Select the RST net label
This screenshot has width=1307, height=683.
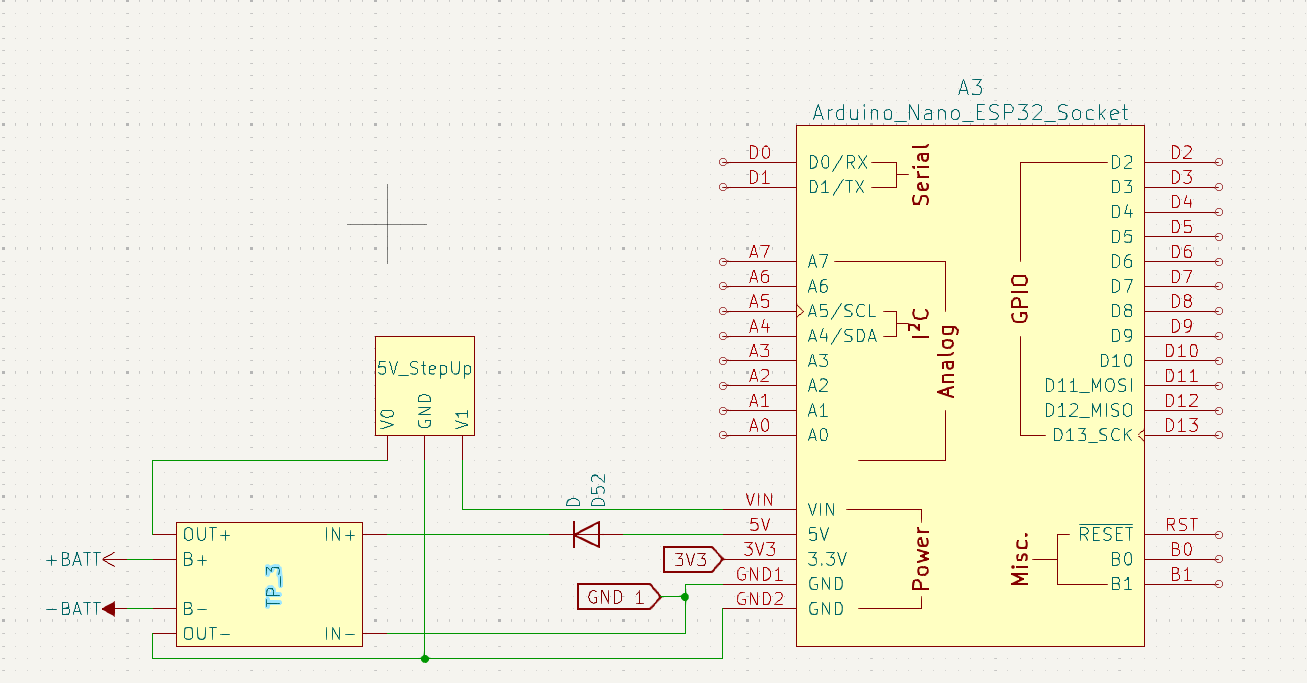click(x=1182, y=525)
